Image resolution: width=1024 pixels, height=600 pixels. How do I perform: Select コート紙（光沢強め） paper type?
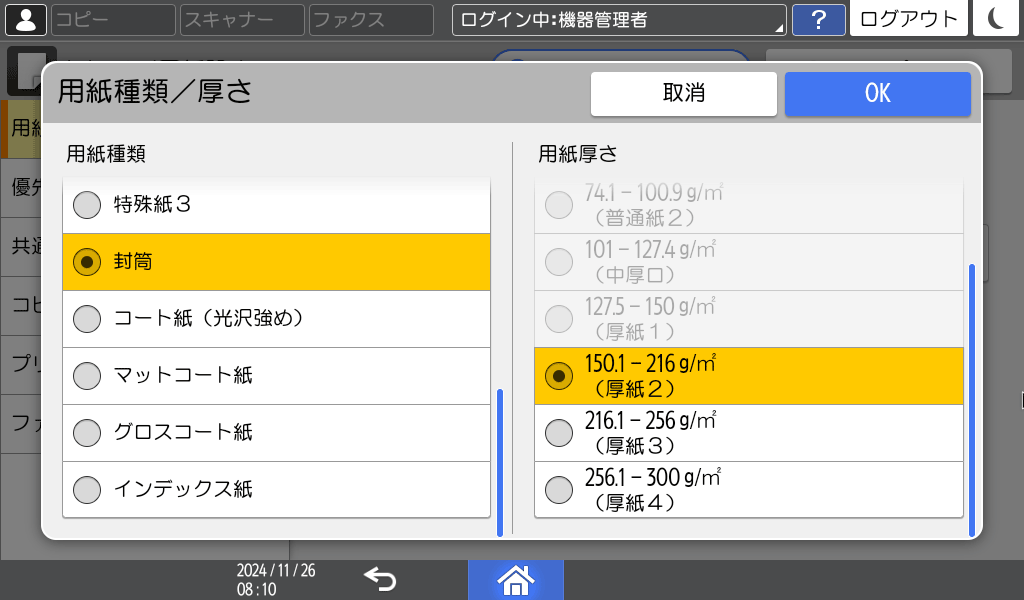pyautogui.click(x=276, y=318)
